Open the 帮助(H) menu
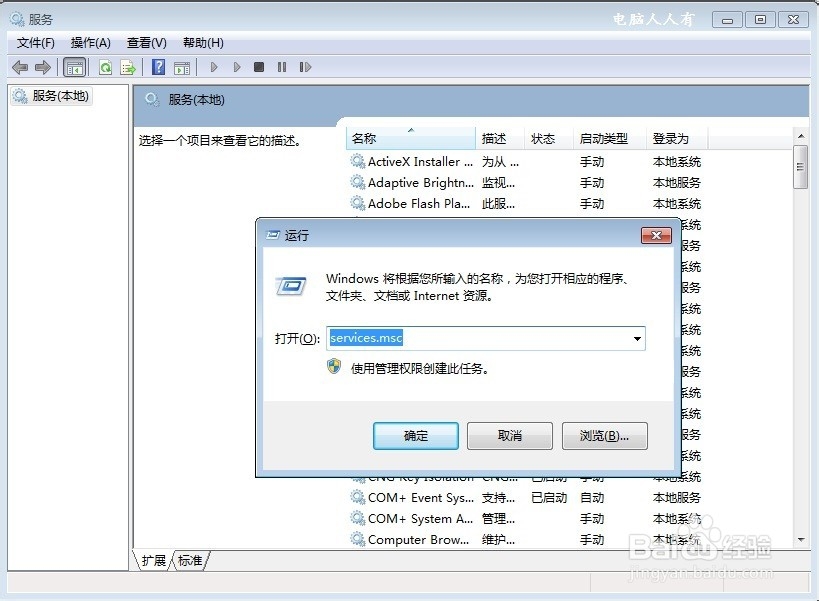 (203, 43)
